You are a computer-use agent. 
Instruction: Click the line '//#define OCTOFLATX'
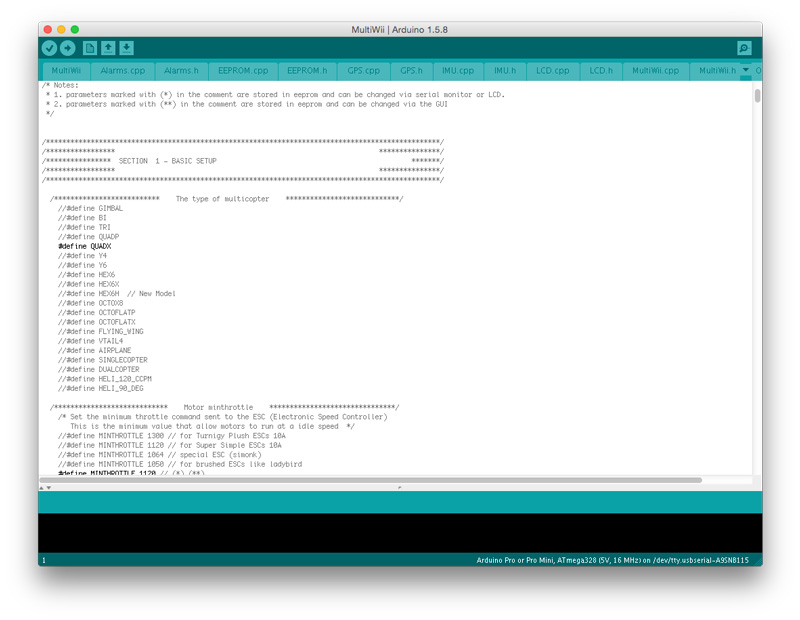point(96,322)
